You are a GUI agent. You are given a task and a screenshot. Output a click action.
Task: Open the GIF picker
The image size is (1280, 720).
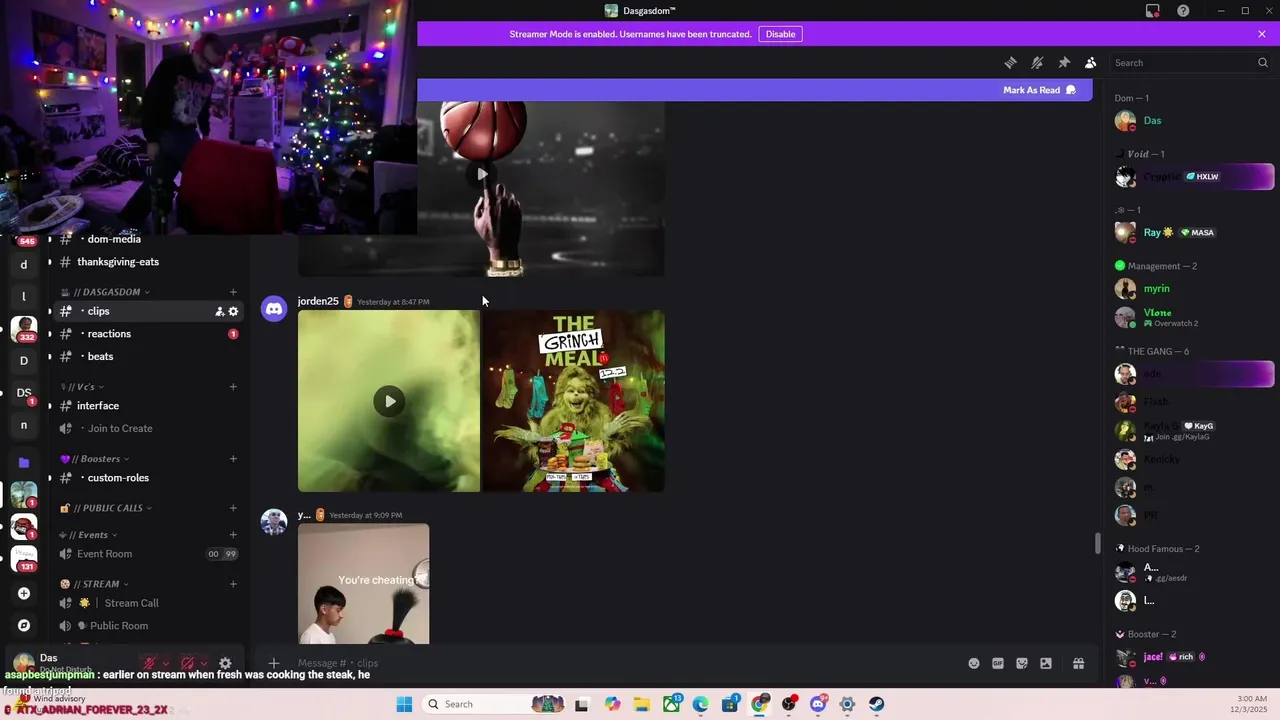click(x=998, y=663)
